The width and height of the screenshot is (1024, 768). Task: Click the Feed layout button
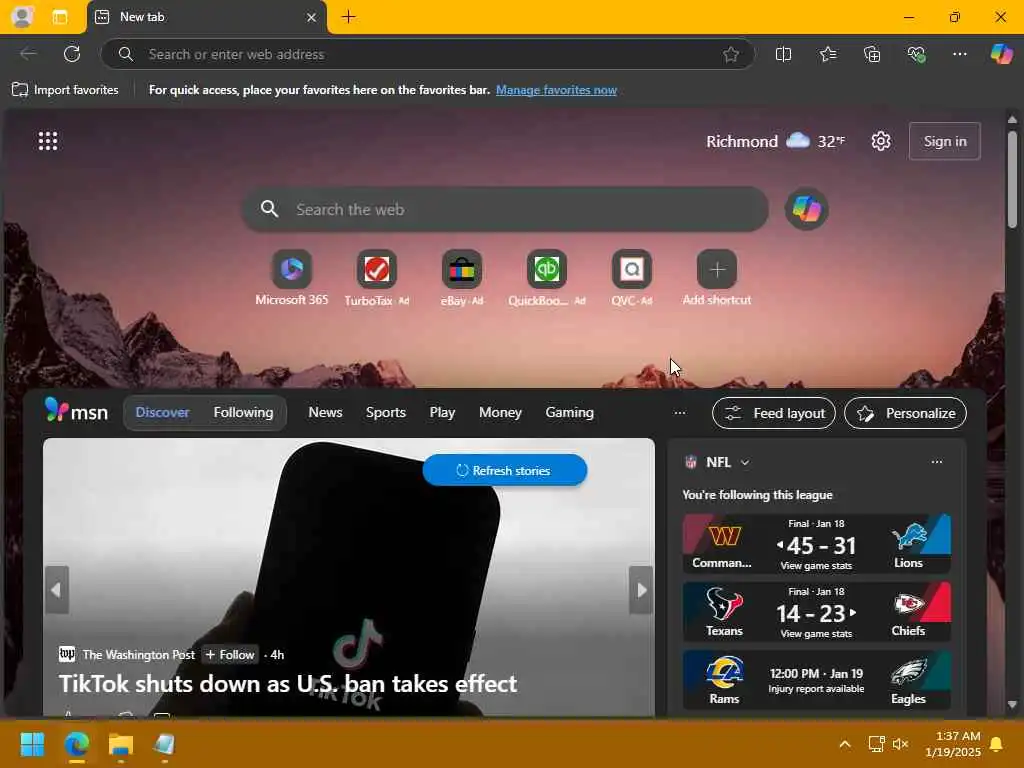[774, 413]
